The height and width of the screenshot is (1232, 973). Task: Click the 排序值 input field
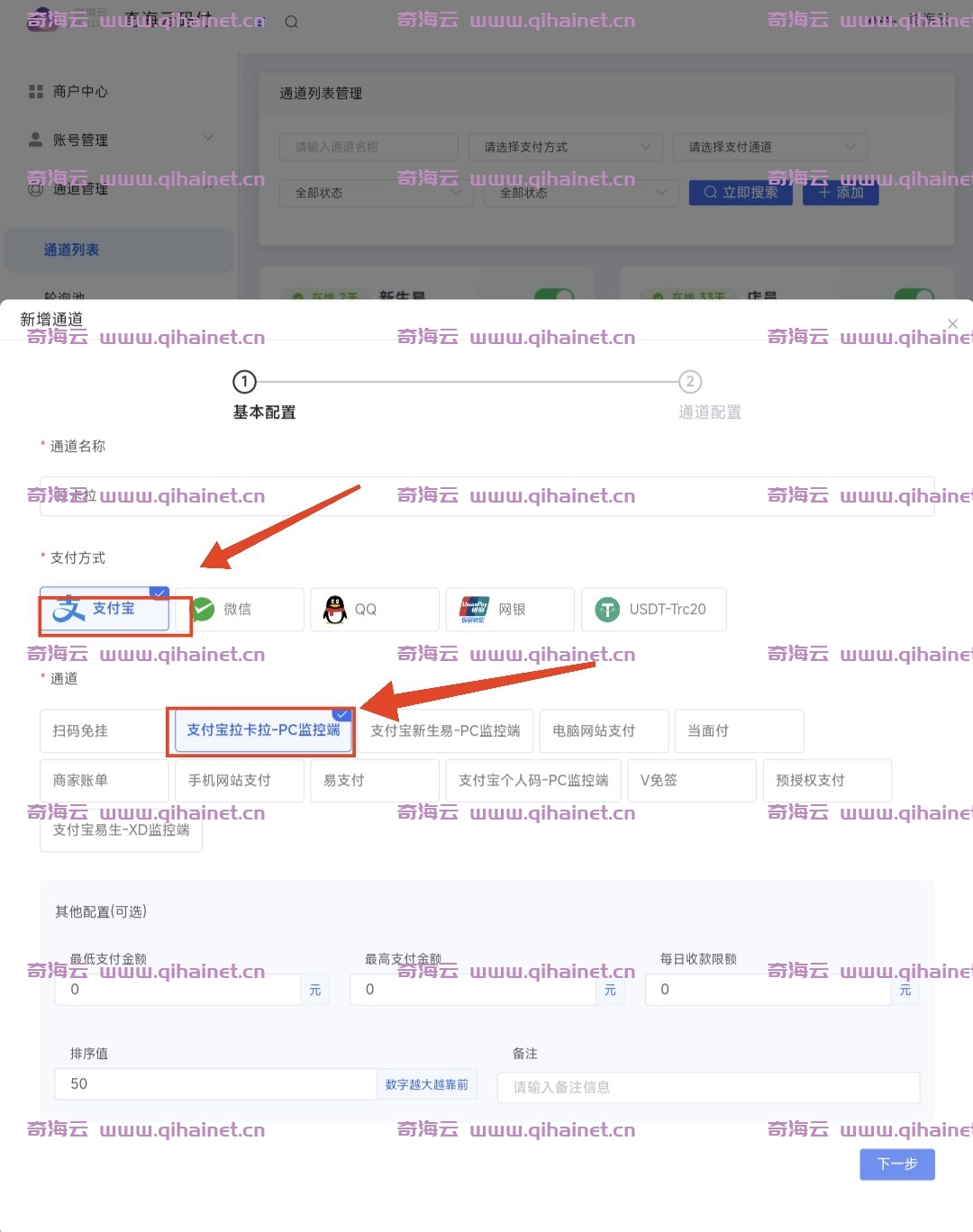(x=214, y=1084)
